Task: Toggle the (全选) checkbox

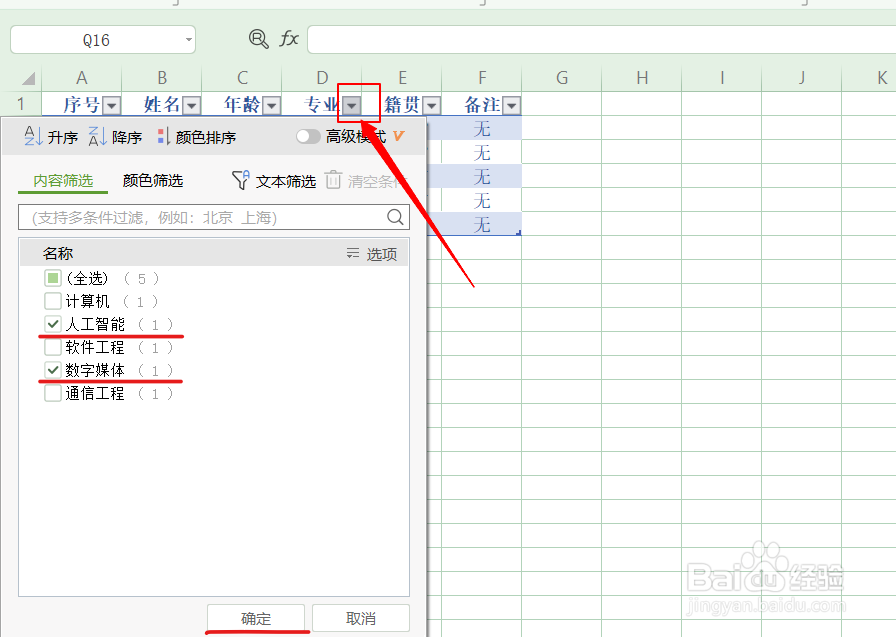Action: pyautogui.click(x=53, y=278)
